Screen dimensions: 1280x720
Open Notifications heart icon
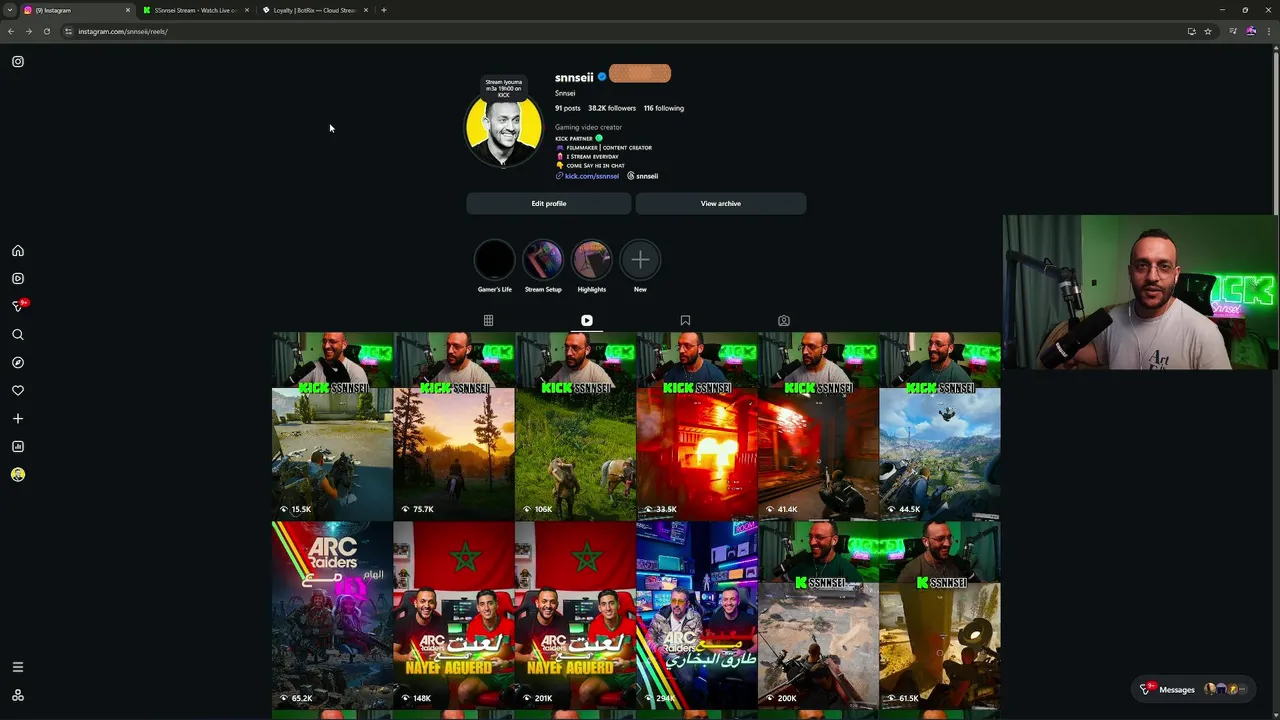tap(18, 391)
